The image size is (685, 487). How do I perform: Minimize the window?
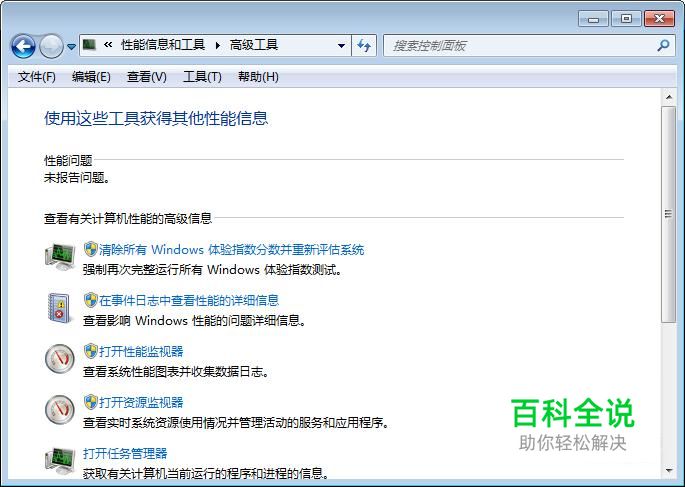click(x=593, y=19)
